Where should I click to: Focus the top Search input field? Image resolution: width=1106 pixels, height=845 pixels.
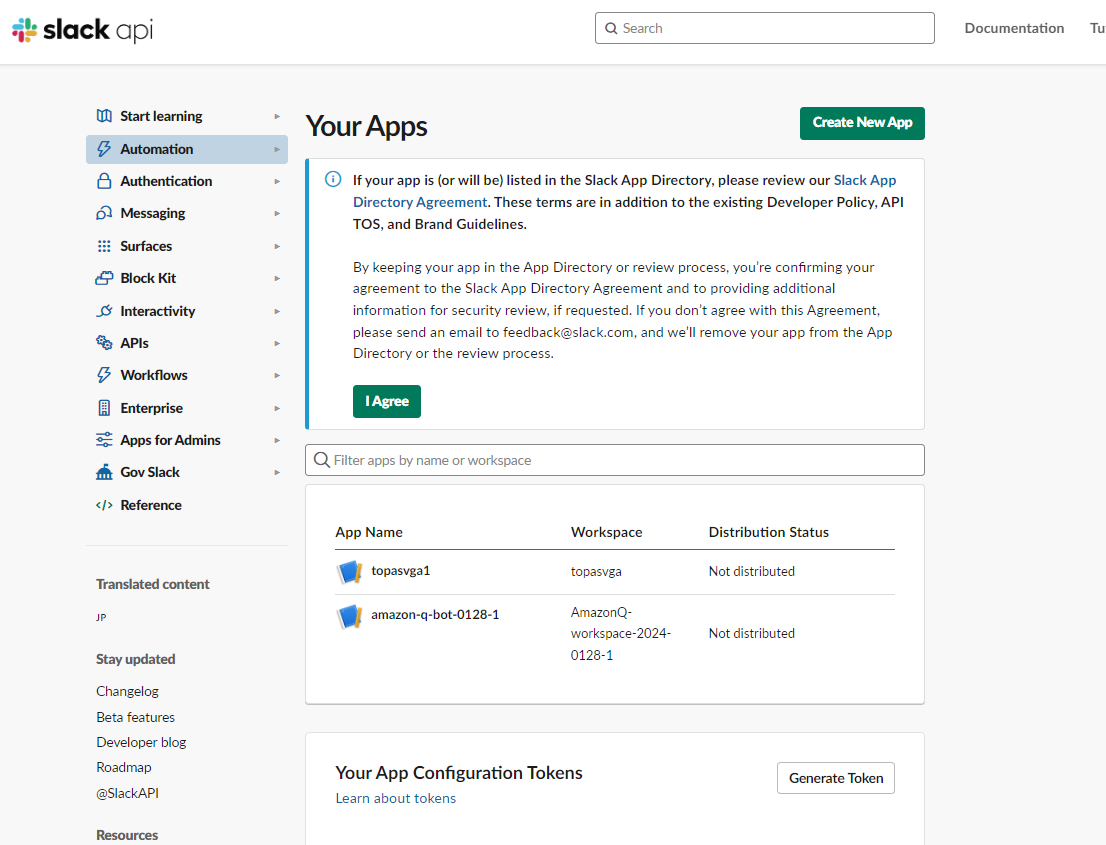(x=765, y=28)
